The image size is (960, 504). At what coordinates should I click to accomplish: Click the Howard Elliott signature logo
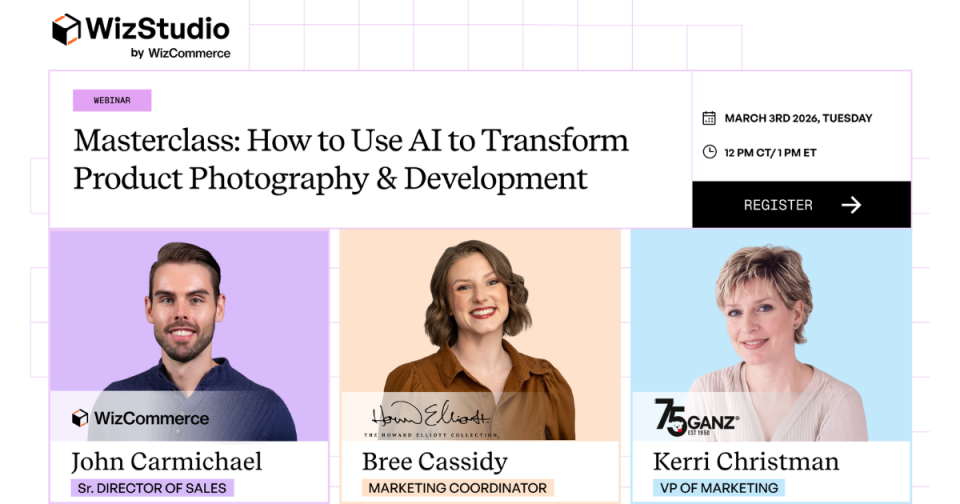coord(430,415)
